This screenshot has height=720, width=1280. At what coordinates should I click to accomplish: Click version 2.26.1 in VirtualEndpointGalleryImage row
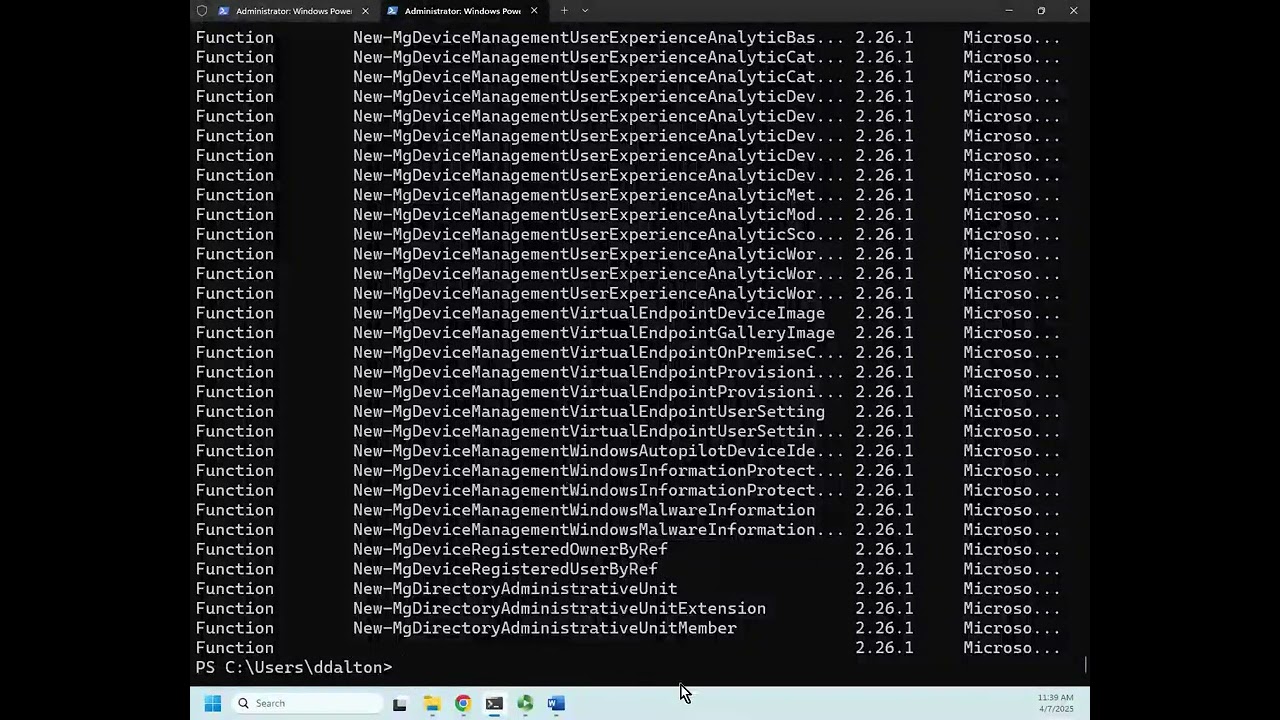884,333
